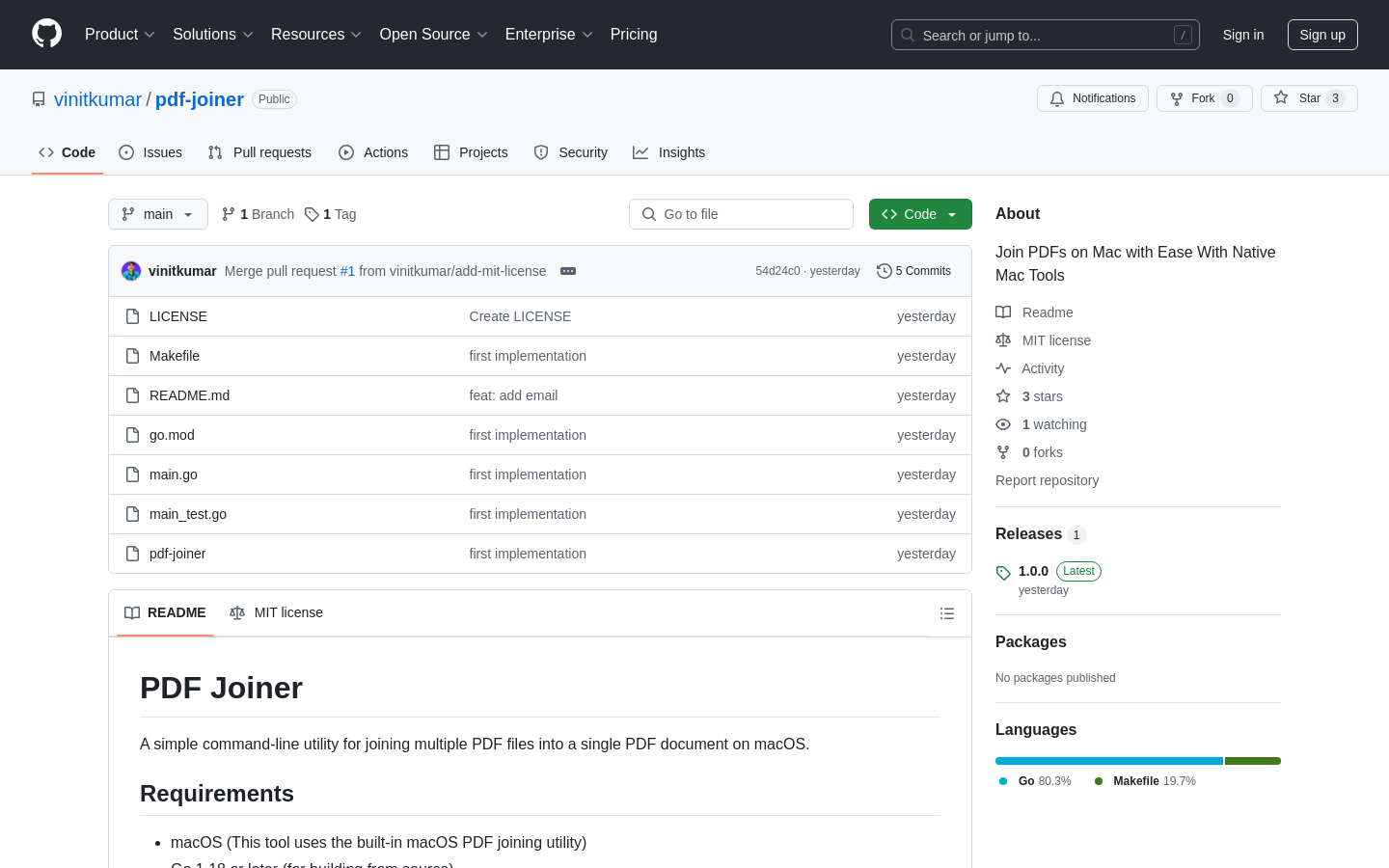View the 5 Commits history

coord(913,271)
